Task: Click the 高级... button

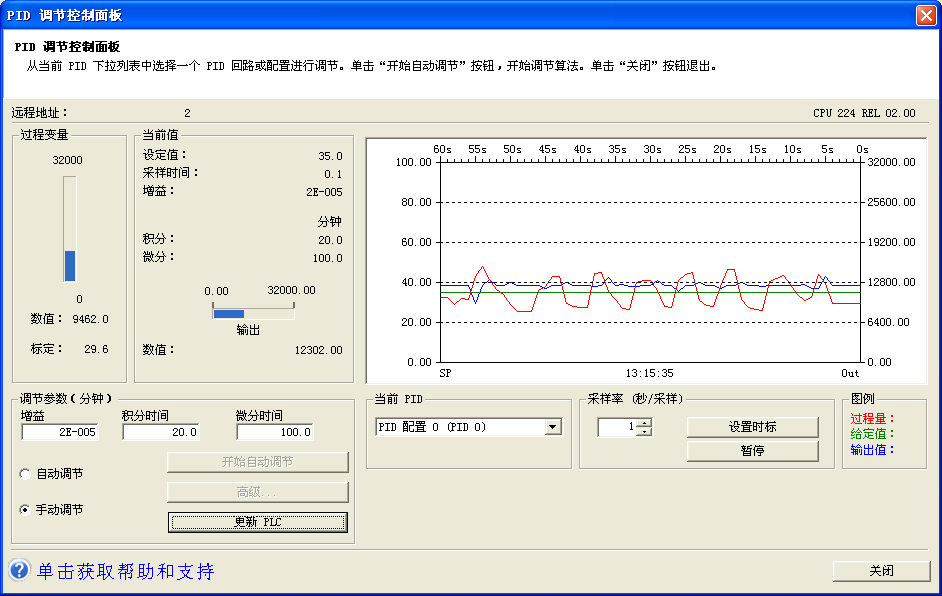Action: click(258, 492)
